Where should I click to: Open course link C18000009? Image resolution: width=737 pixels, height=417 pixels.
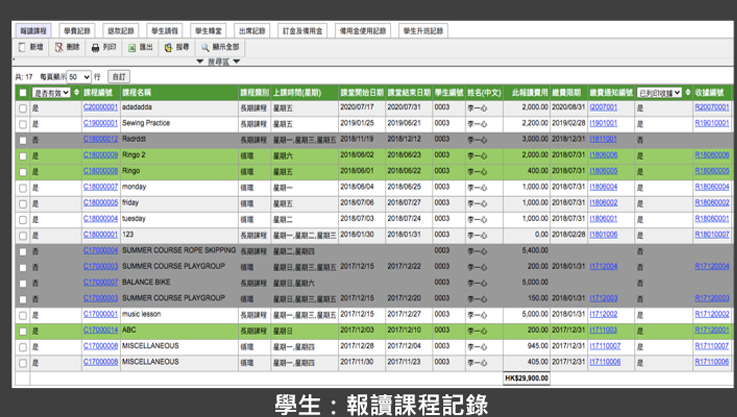pyautogui.click(x=101, y=155)
